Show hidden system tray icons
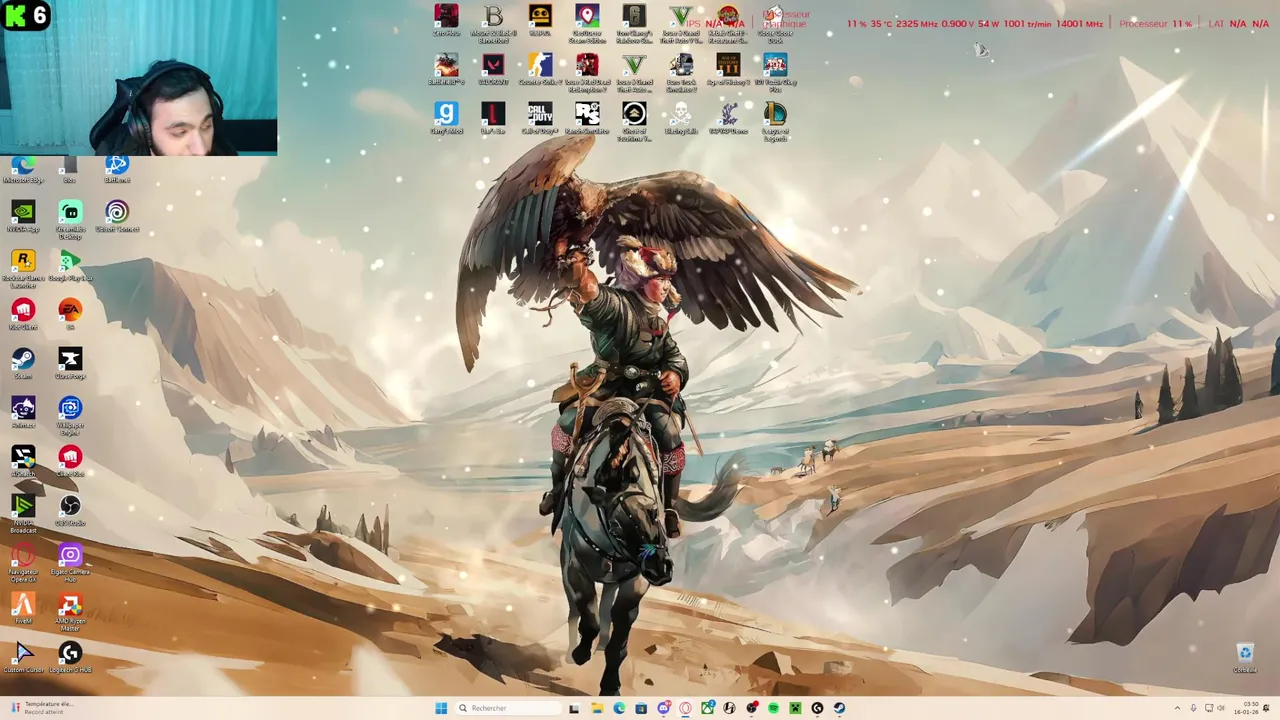The height and width of the screenshot is (720, 1280). click(1177, 708)
